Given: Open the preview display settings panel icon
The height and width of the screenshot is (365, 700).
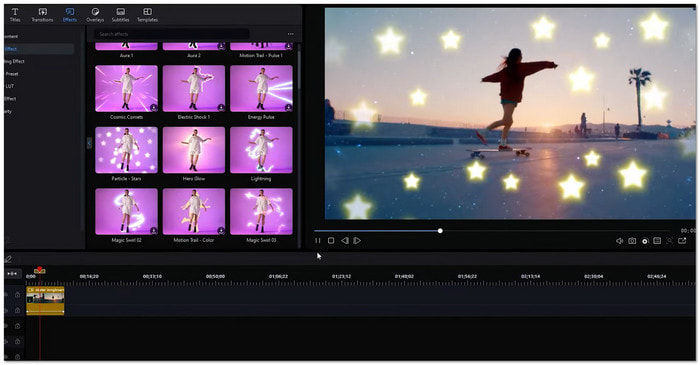Looking at the screenshot, I should coord(657,241).
